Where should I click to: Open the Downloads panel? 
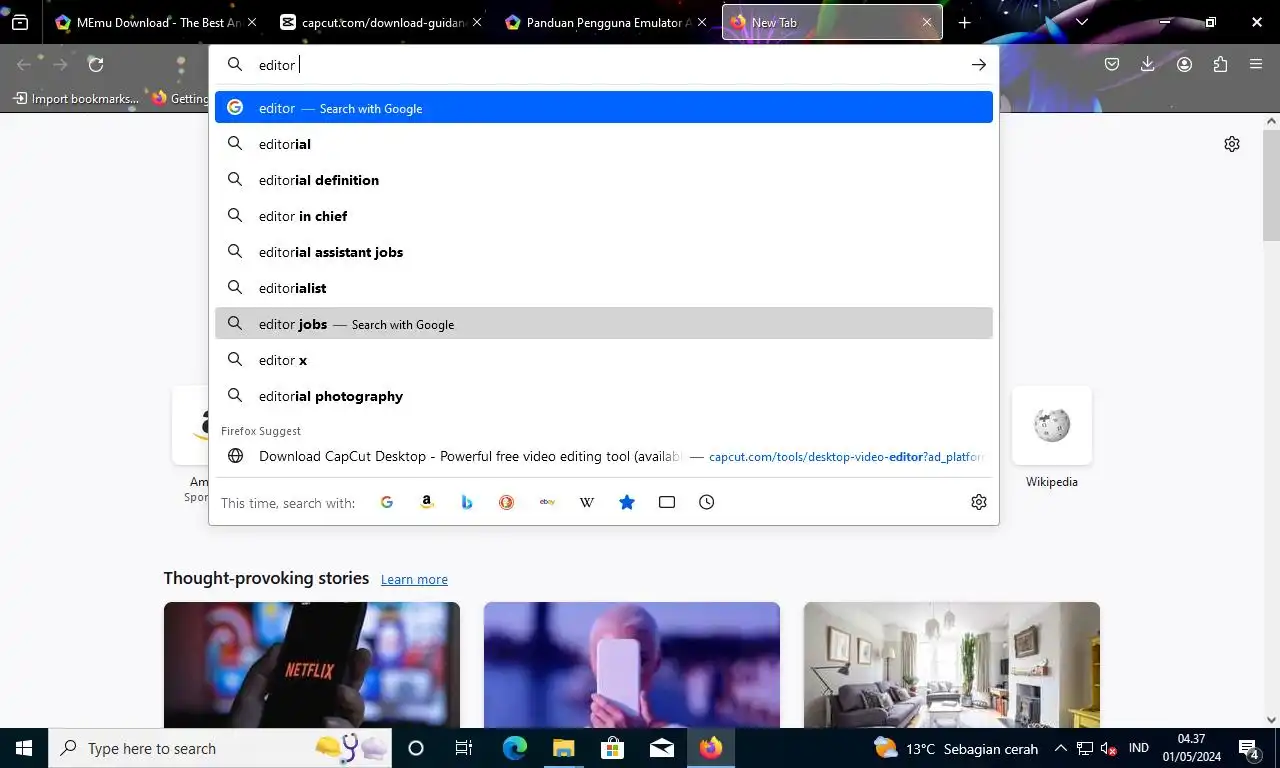1148,64
